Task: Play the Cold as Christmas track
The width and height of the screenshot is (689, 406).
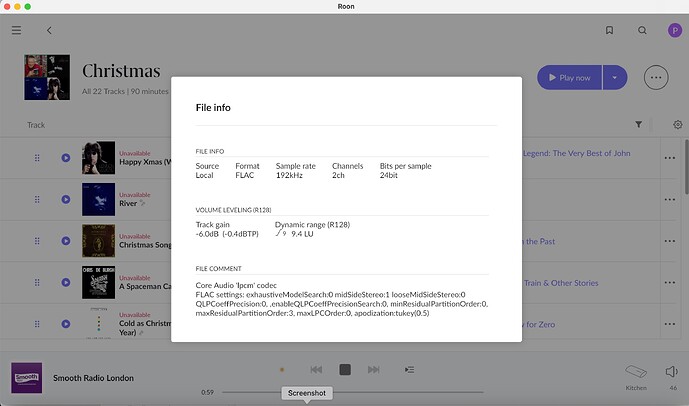Action: pos(66,324)
